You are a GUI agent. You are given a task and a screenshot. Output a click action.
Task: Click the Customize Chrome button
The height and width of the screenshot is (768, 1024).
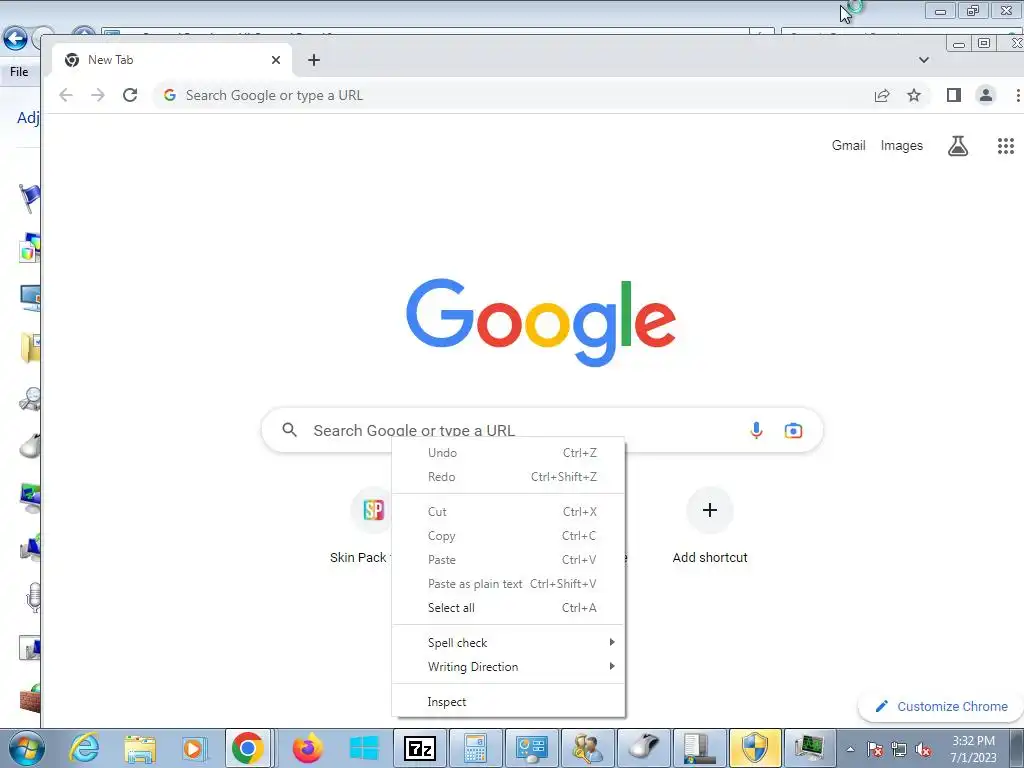pyautogui.click(x=942, y=707)
